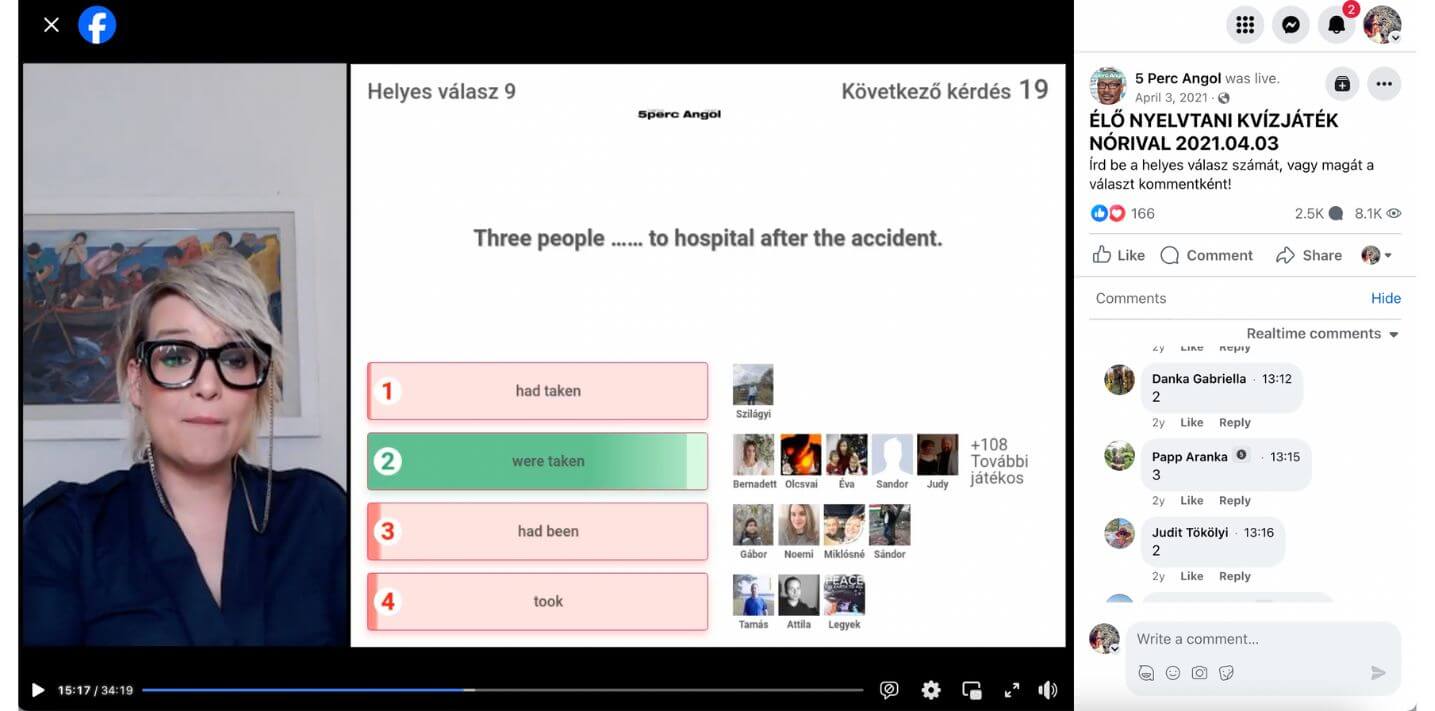Like Judit Tökölyi's comment
The height and width of the screenshot is (711, 1435).
(1191, 576)
